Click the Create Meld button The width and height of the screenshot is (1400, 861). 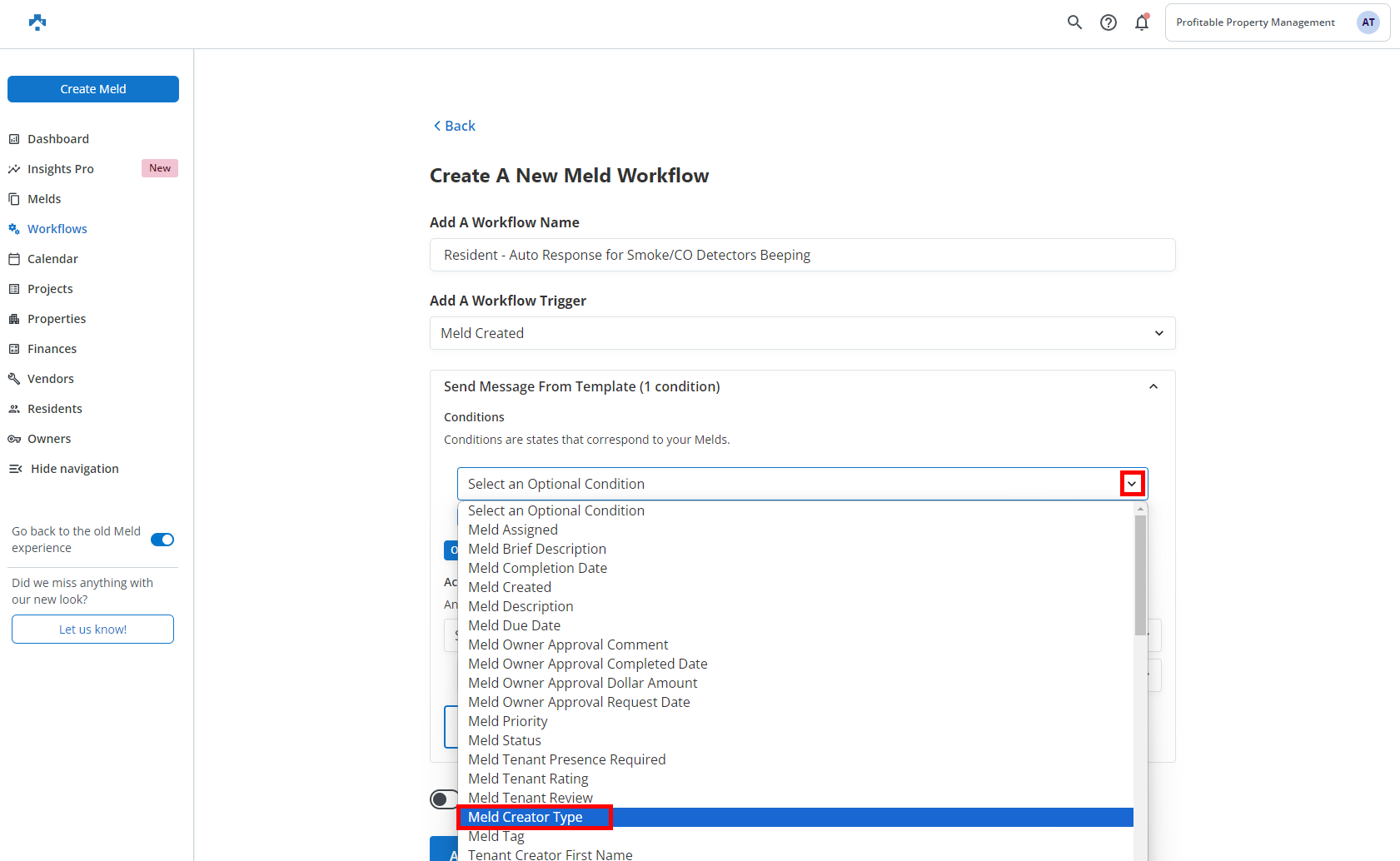click(x=93, y=89)
